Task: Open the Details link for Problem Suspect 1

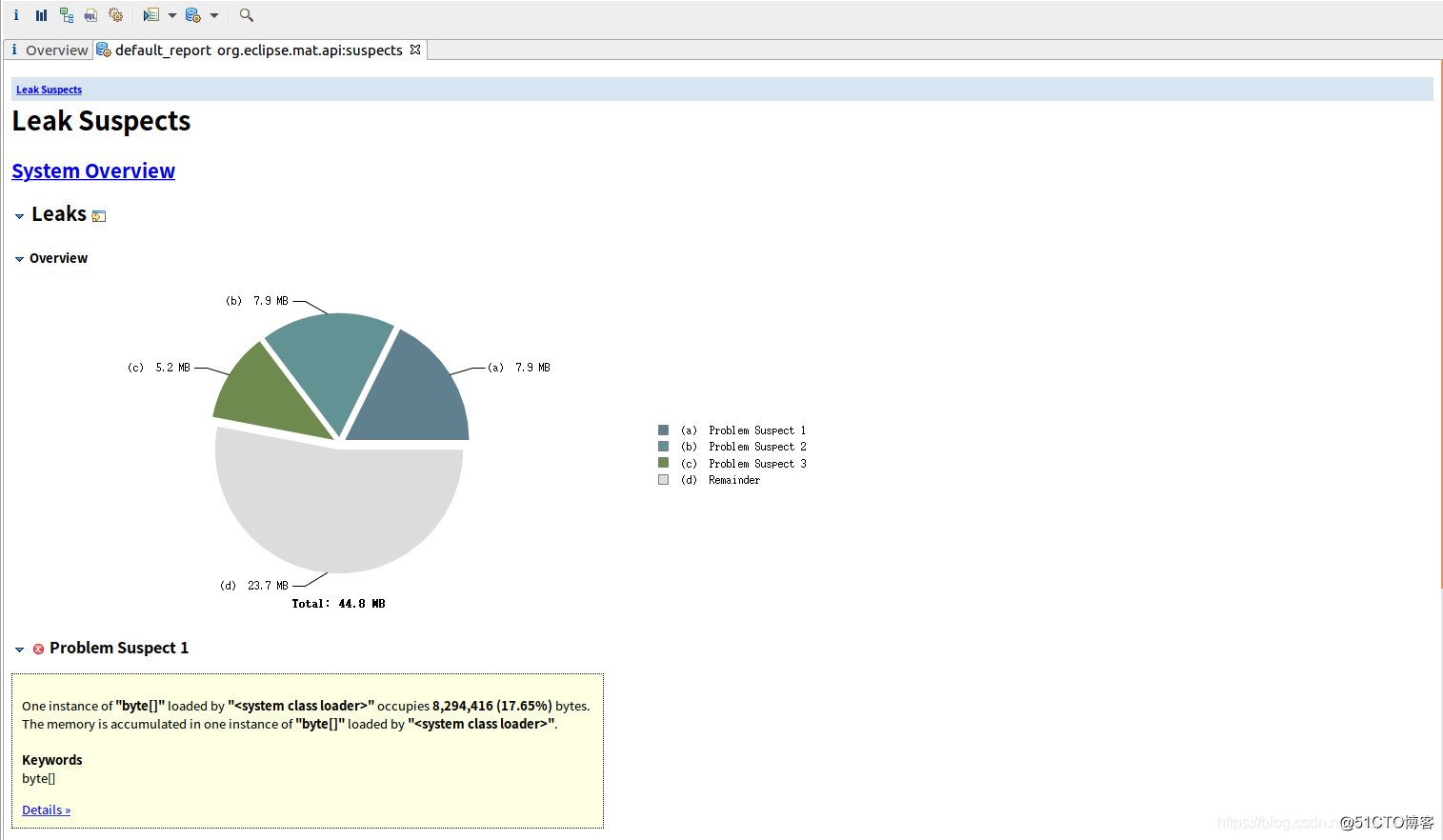Action: (x=46, y=810)
